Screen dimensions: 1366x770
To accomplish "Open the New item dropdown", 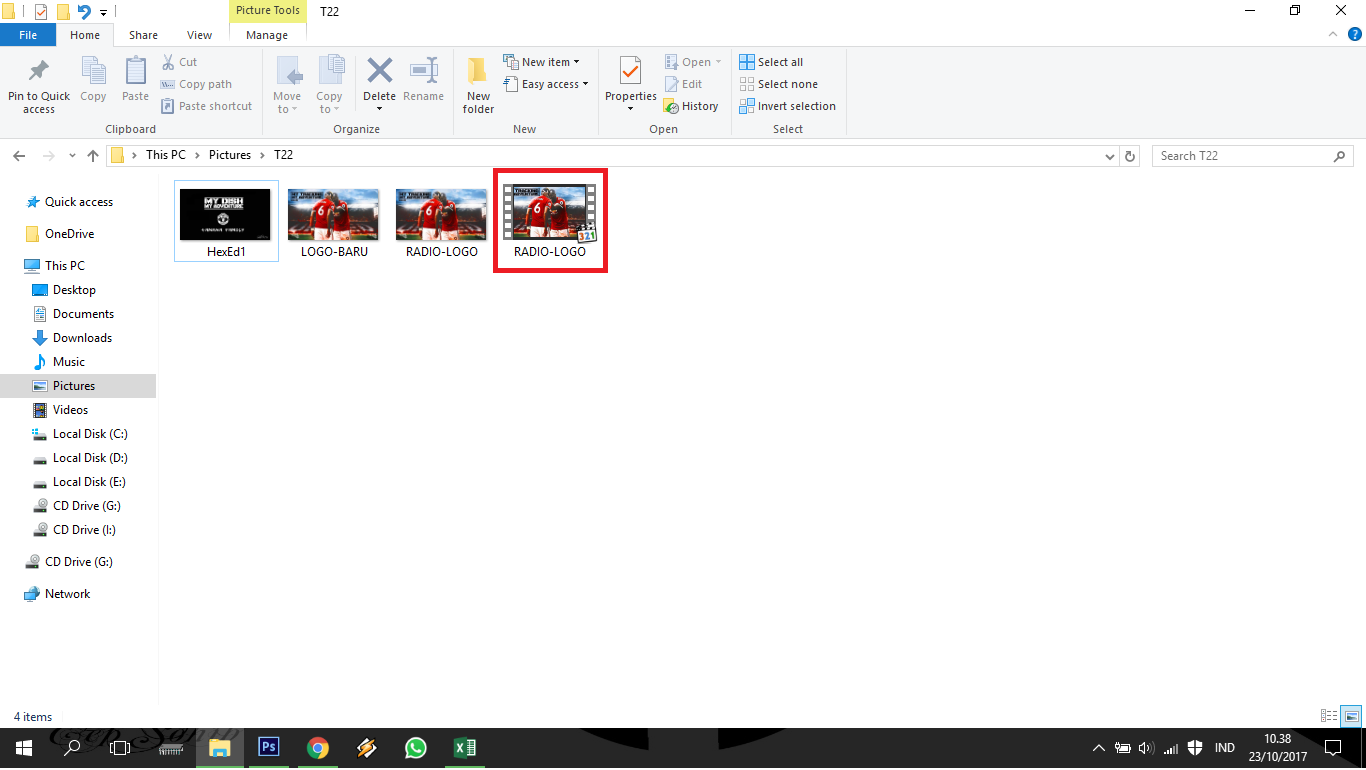I will (x=541, y=62).
